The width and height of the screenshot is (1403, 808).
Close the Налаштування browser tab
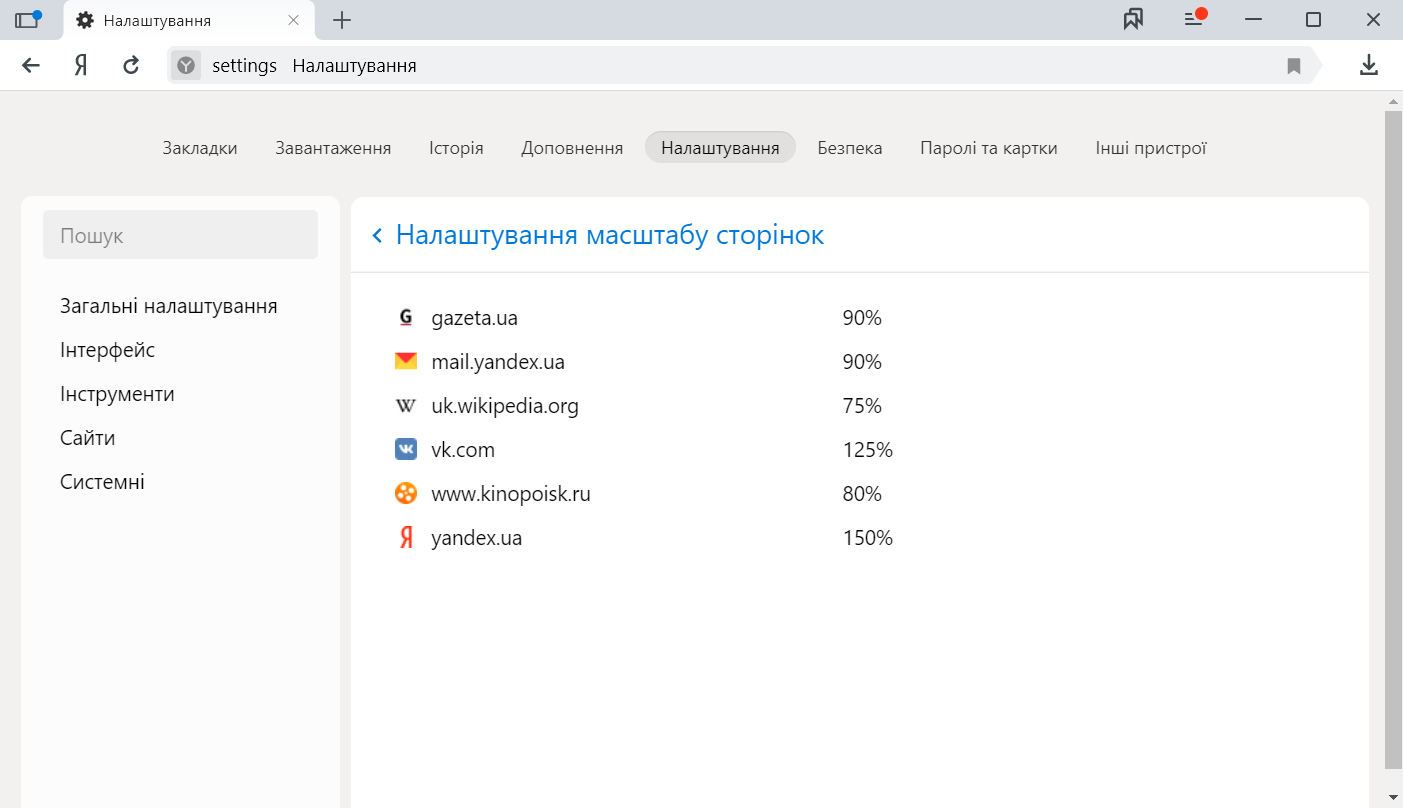click(293, 20)
